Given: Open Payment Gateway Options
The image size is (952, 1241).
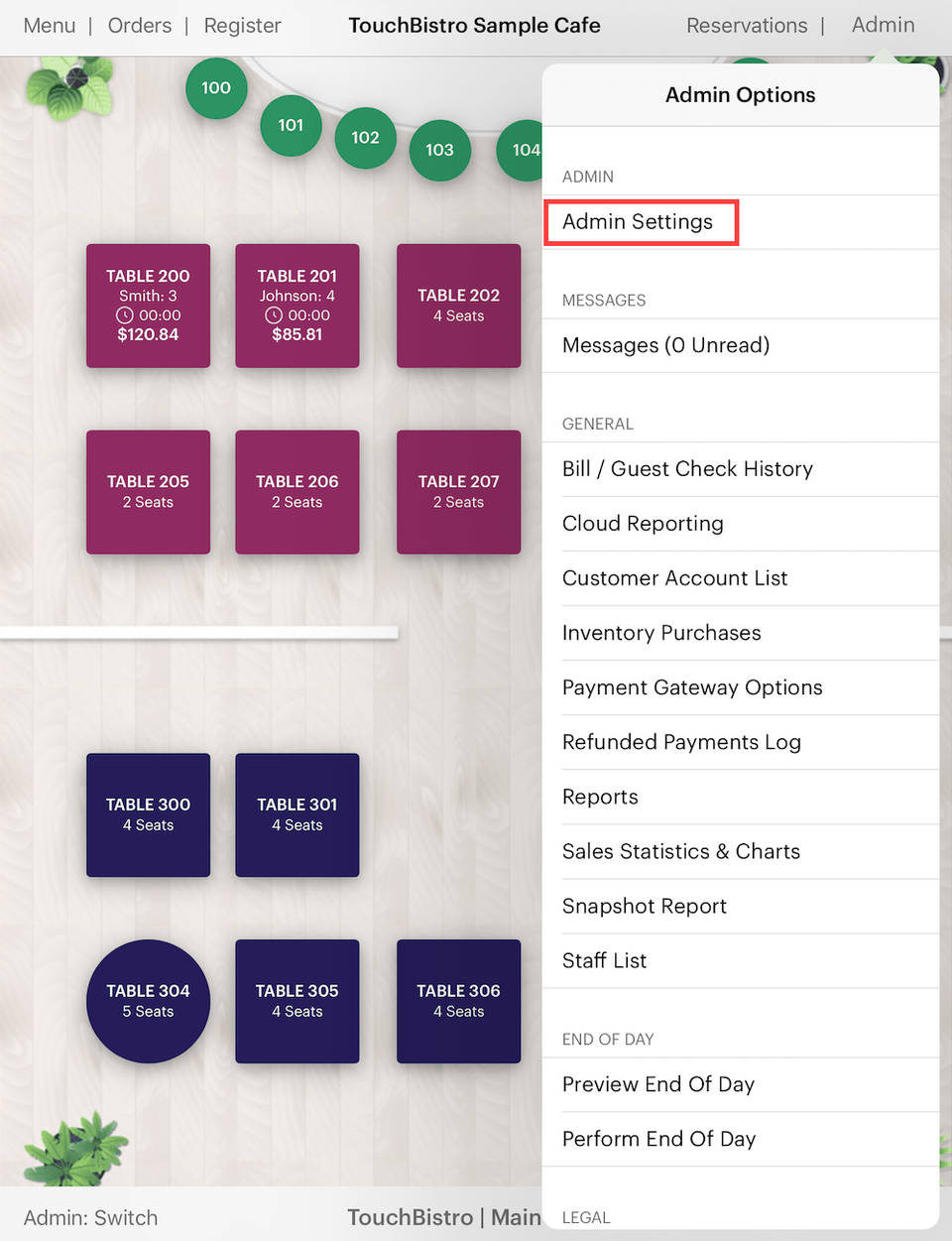Looking at the screenshot, I should coord(692,687).
